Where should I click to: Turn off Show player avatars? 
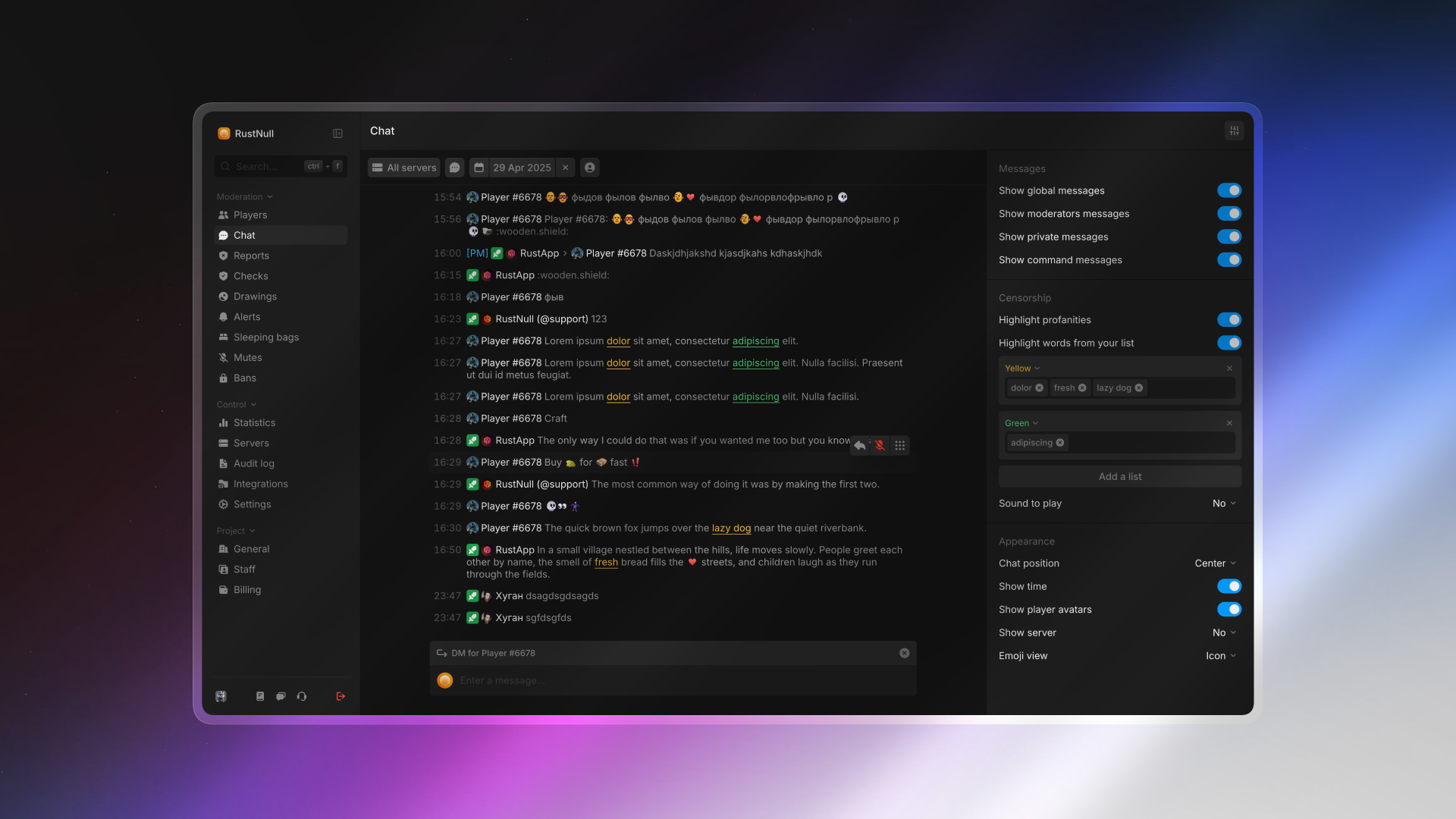point(1228,610)
